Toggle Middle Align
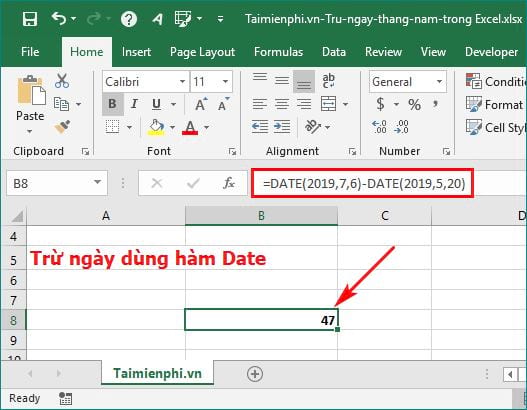The height and width of the screenshot is (410, 527). tap(282, 81)
